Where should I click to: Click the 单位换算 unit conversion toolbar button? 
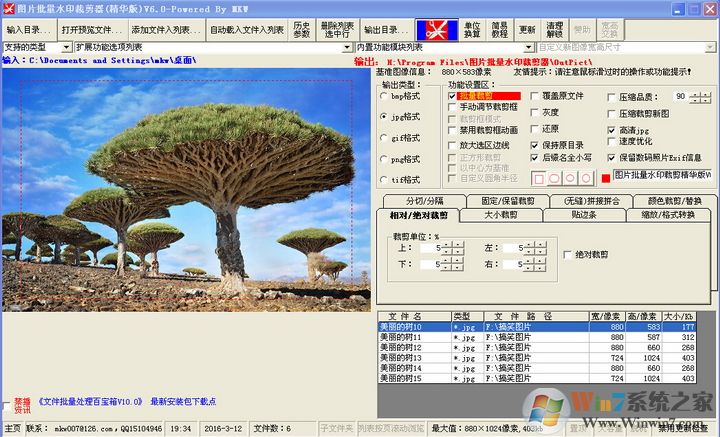(x=472, y=29)
